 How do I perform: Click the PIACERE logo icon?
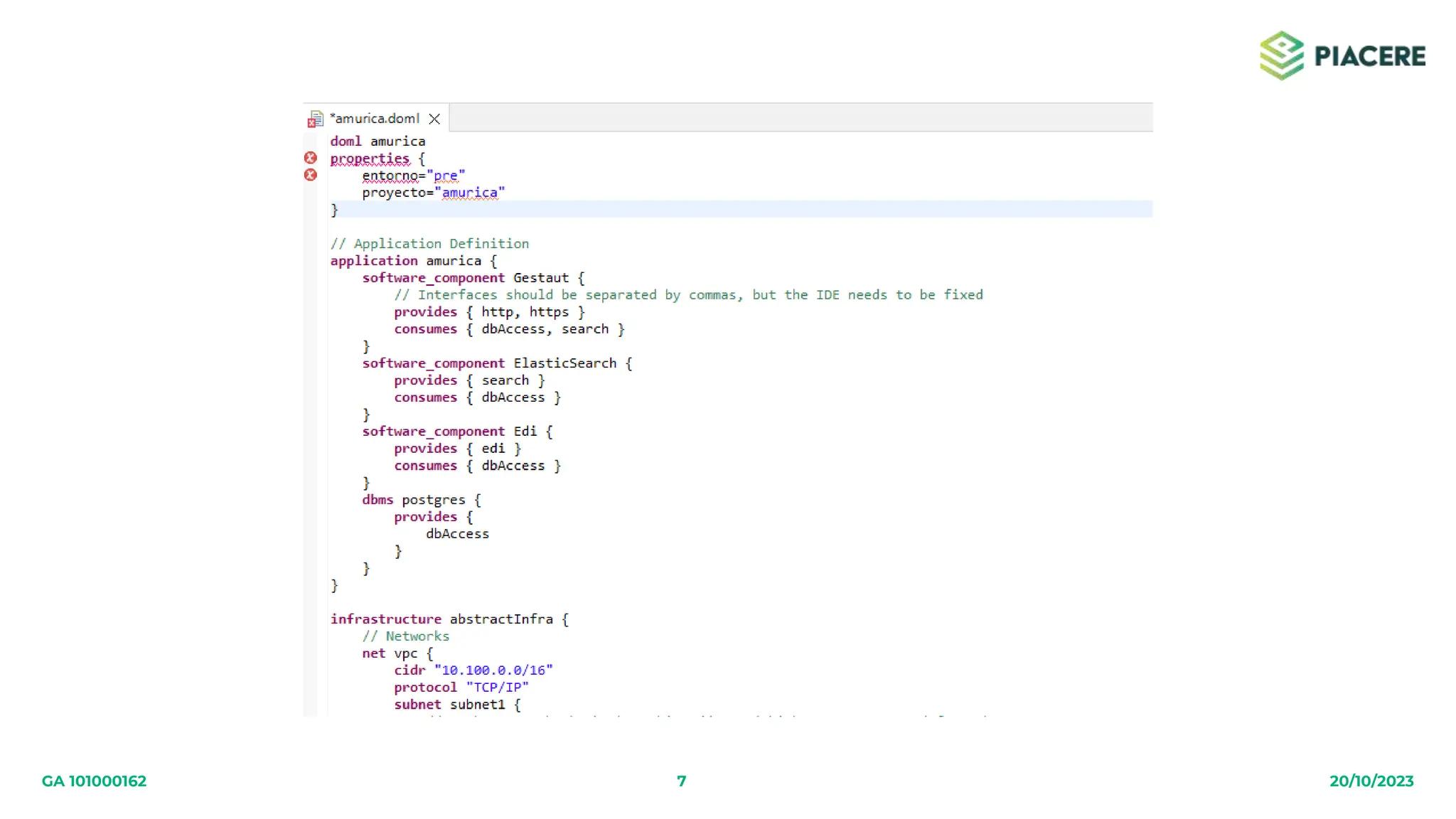point(1281,55)
